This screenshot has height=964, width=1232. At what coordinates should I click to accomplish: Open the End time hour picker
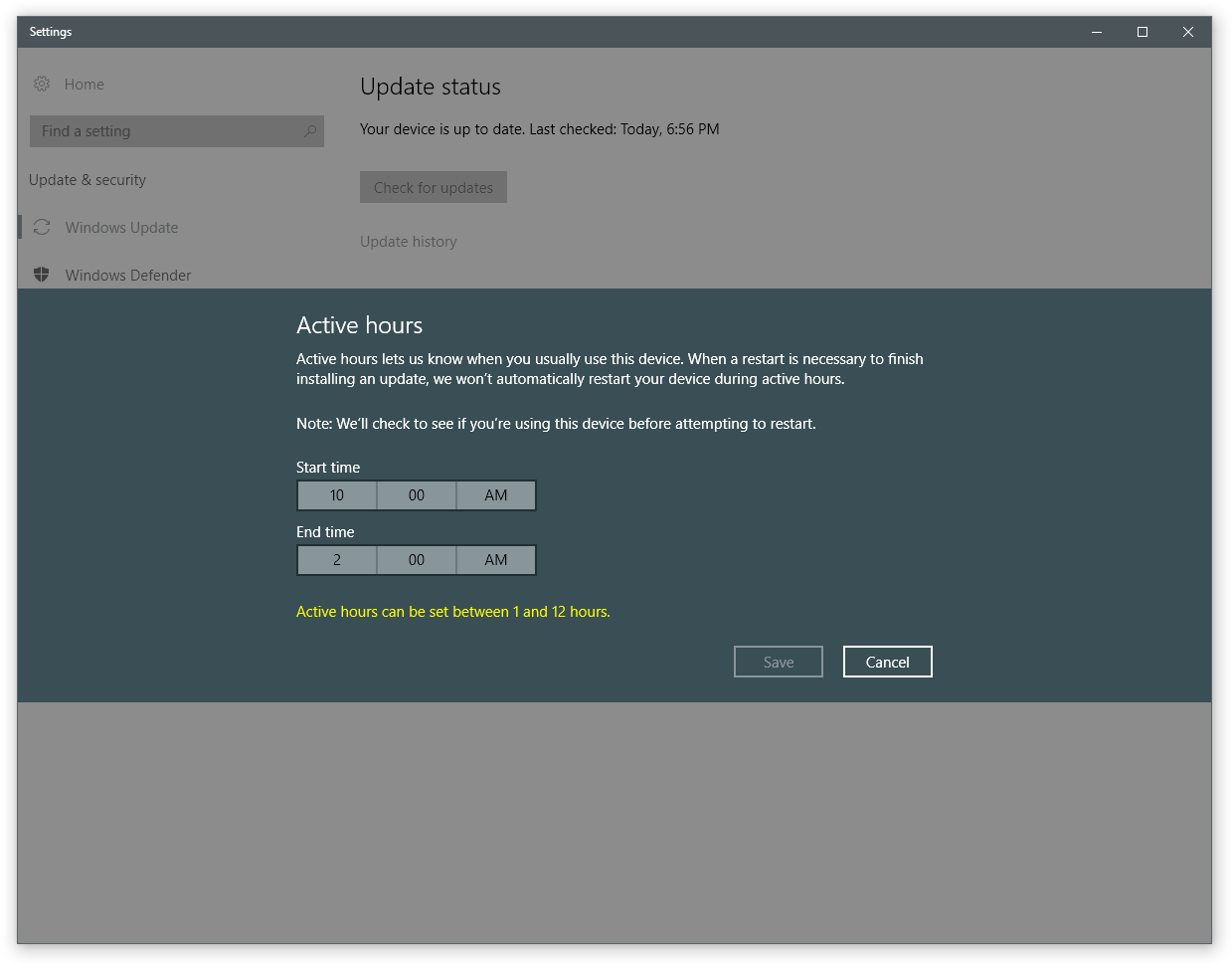[x=337, y=560]
